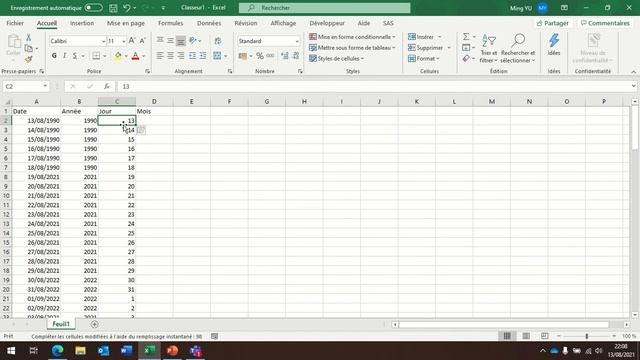Increase font size with the large A icon

[132, 41]
